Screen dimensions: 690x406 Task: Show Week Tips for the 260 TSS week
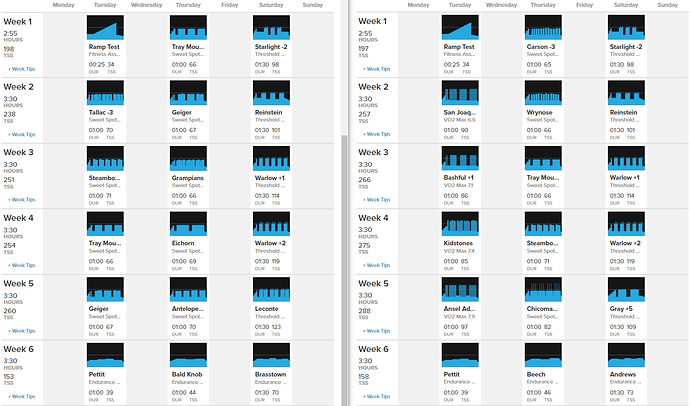[x=22, y=331]
